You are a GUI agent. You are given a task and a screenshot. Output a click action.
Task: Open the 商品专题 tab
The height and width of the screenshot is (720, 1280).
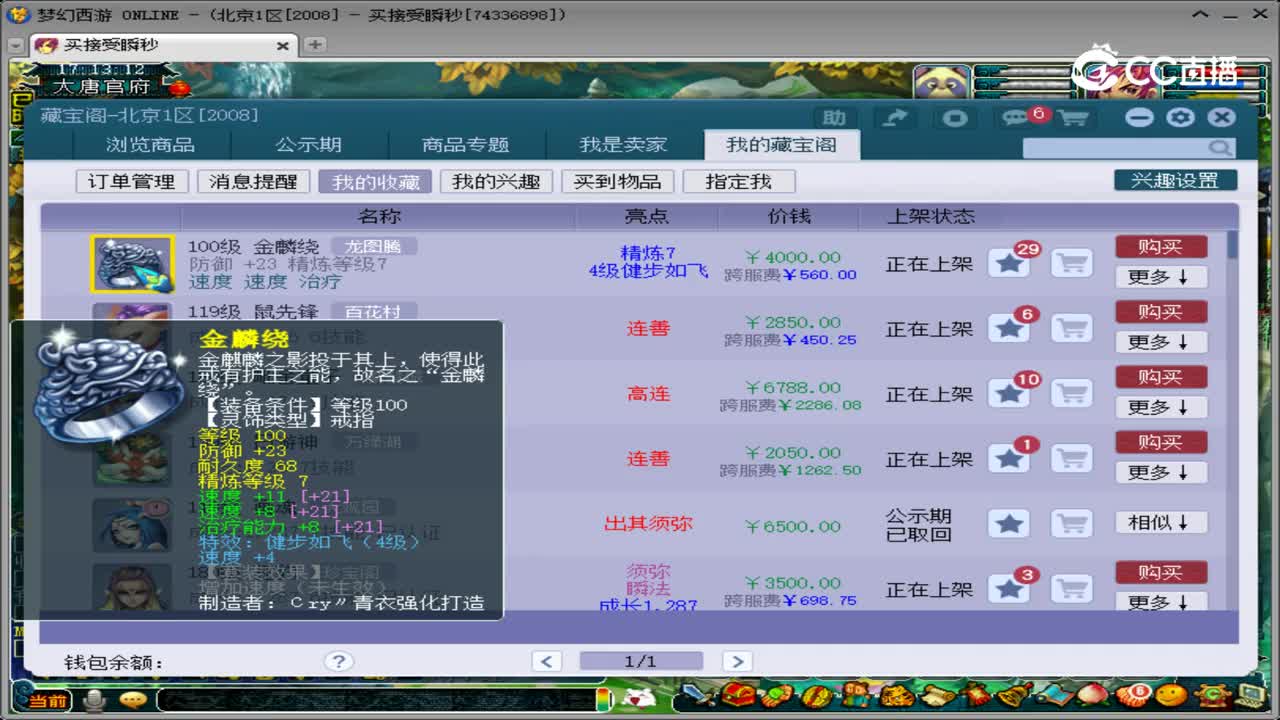click(465, 145)
